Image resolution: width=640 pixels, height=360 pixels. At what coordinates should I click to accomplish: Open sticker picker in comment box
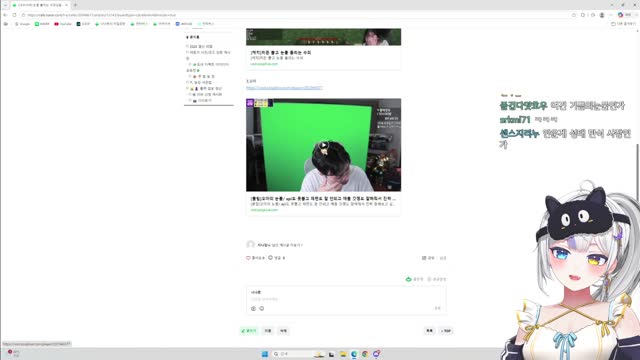click(262, 309)
